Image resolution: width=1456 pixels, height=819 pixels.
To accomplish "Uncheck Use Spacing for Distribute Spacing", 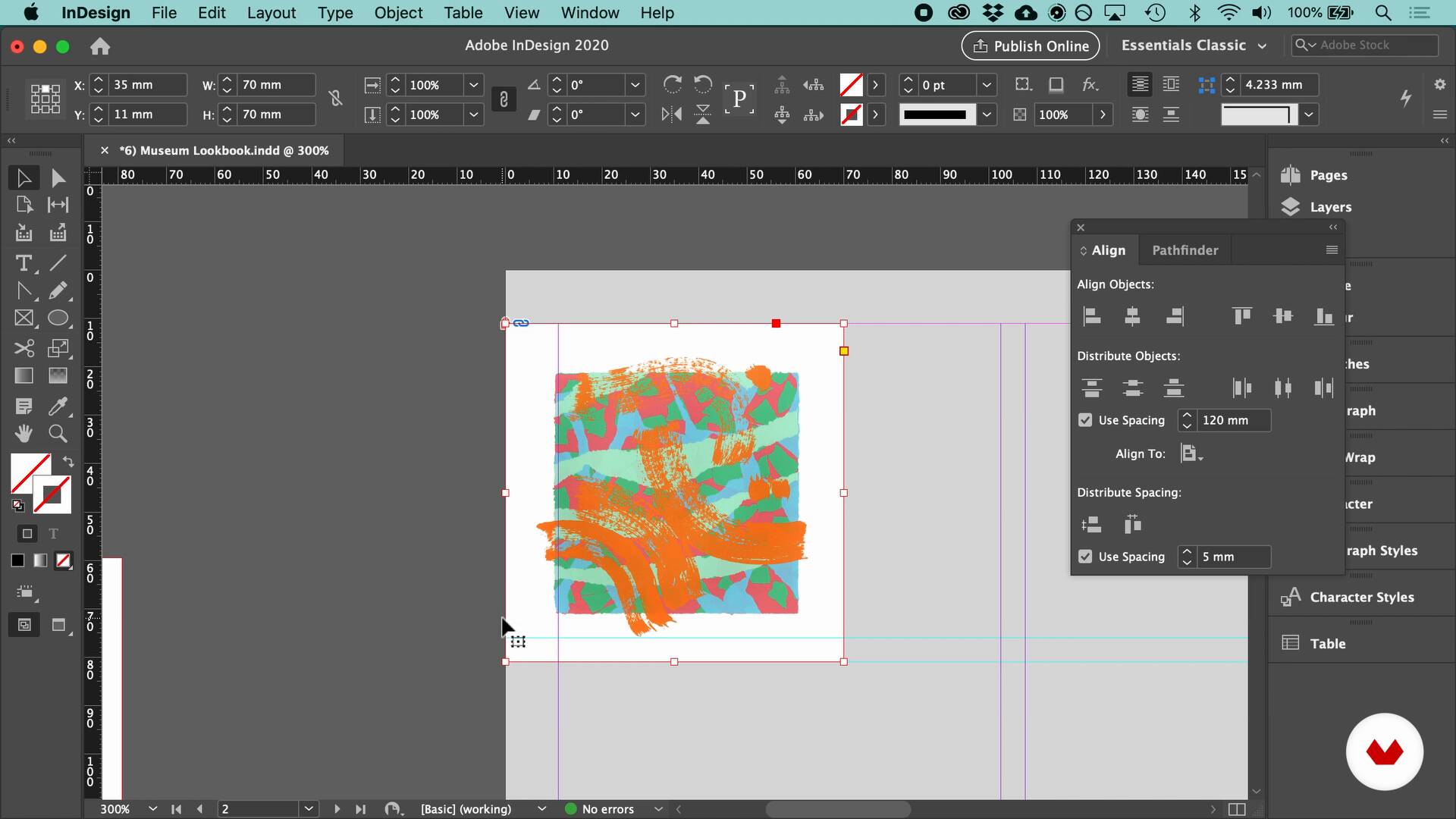I will pos(1085,557).
